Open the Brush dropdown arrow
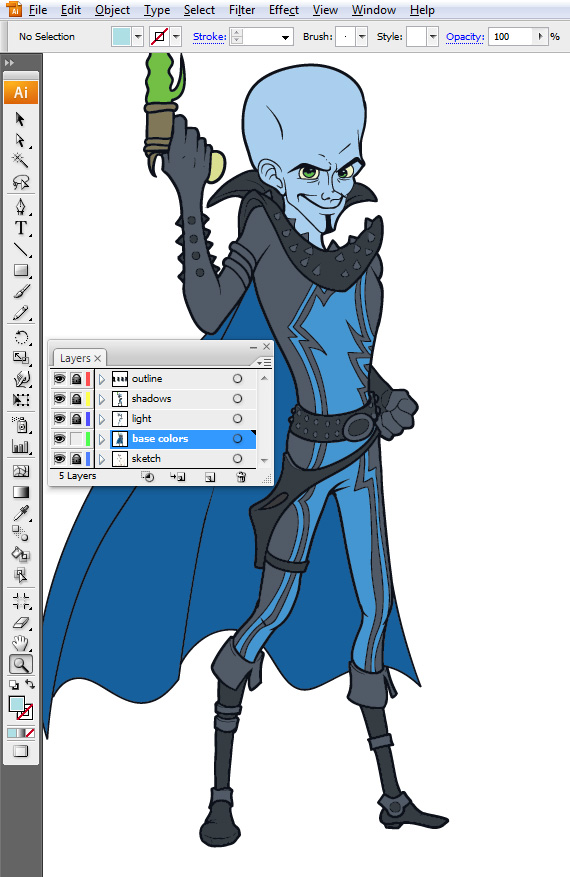570x877 pixels. [x=362, y=37]
